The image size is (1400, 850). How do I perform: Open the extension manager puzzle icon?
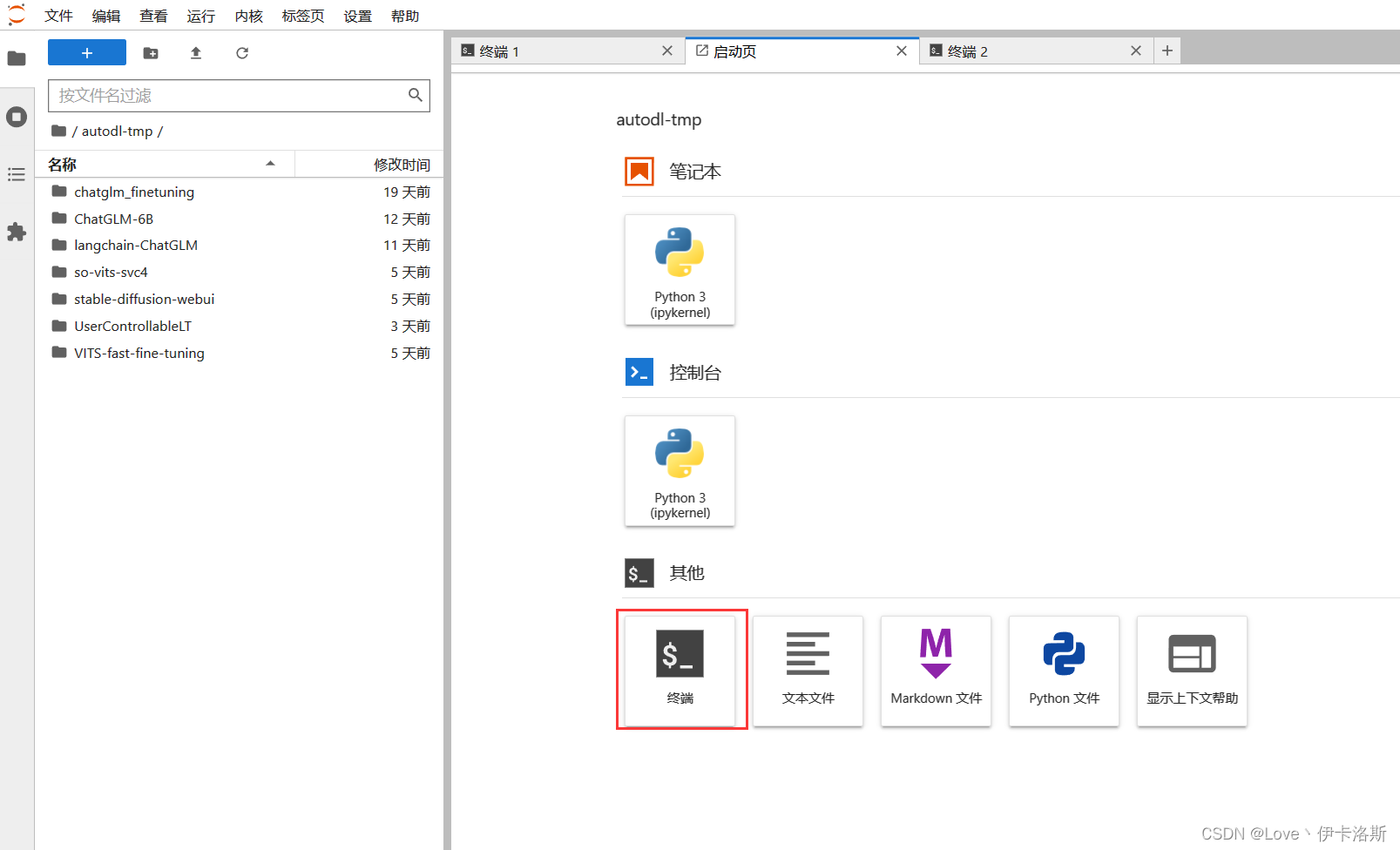tap(17, 232)
